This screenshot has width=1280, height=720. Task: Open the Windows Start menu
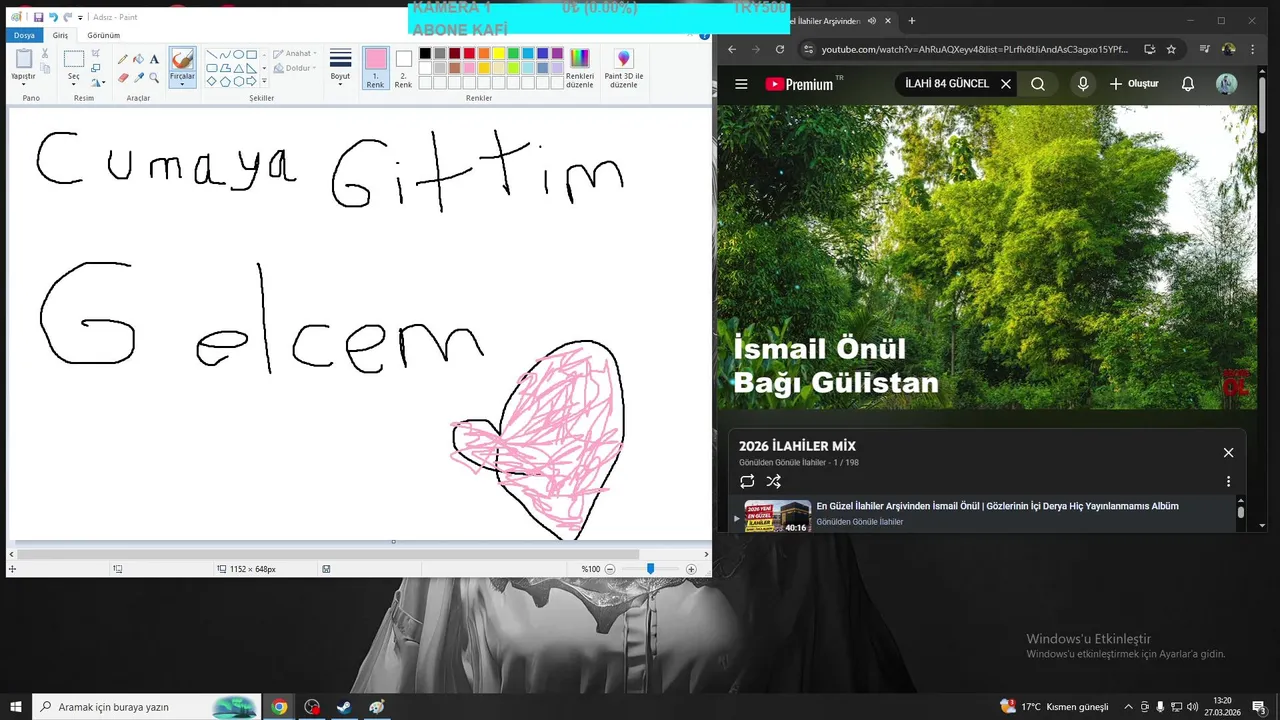pyautogui.click(x=16, y=707)
